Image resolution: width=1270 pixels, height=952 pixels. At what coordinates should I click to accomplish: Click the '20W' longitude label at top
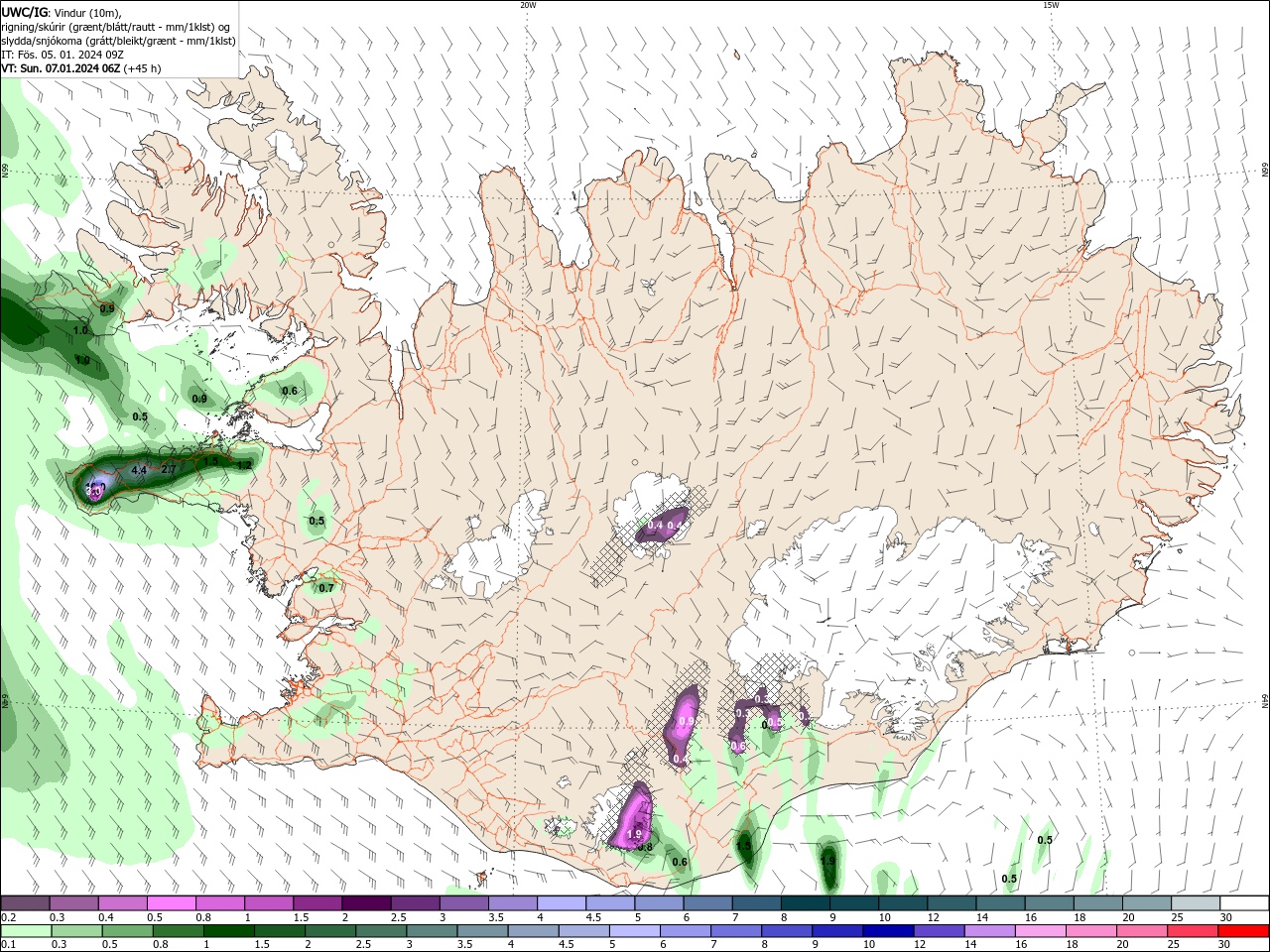coord(528,5)
